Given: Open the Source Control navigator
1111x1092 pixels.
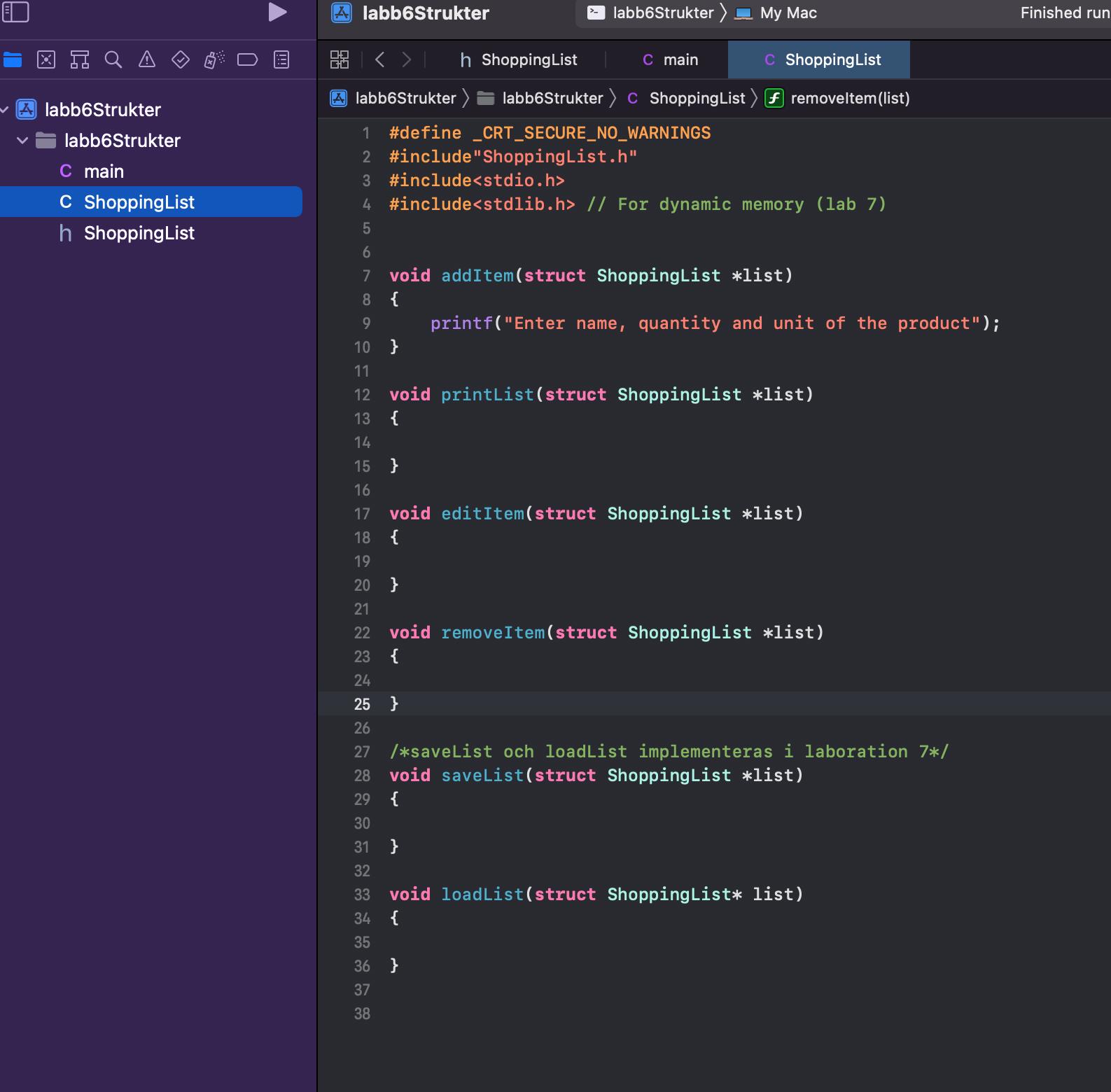Looking at the screenshot, I should [x=46, y=60].
